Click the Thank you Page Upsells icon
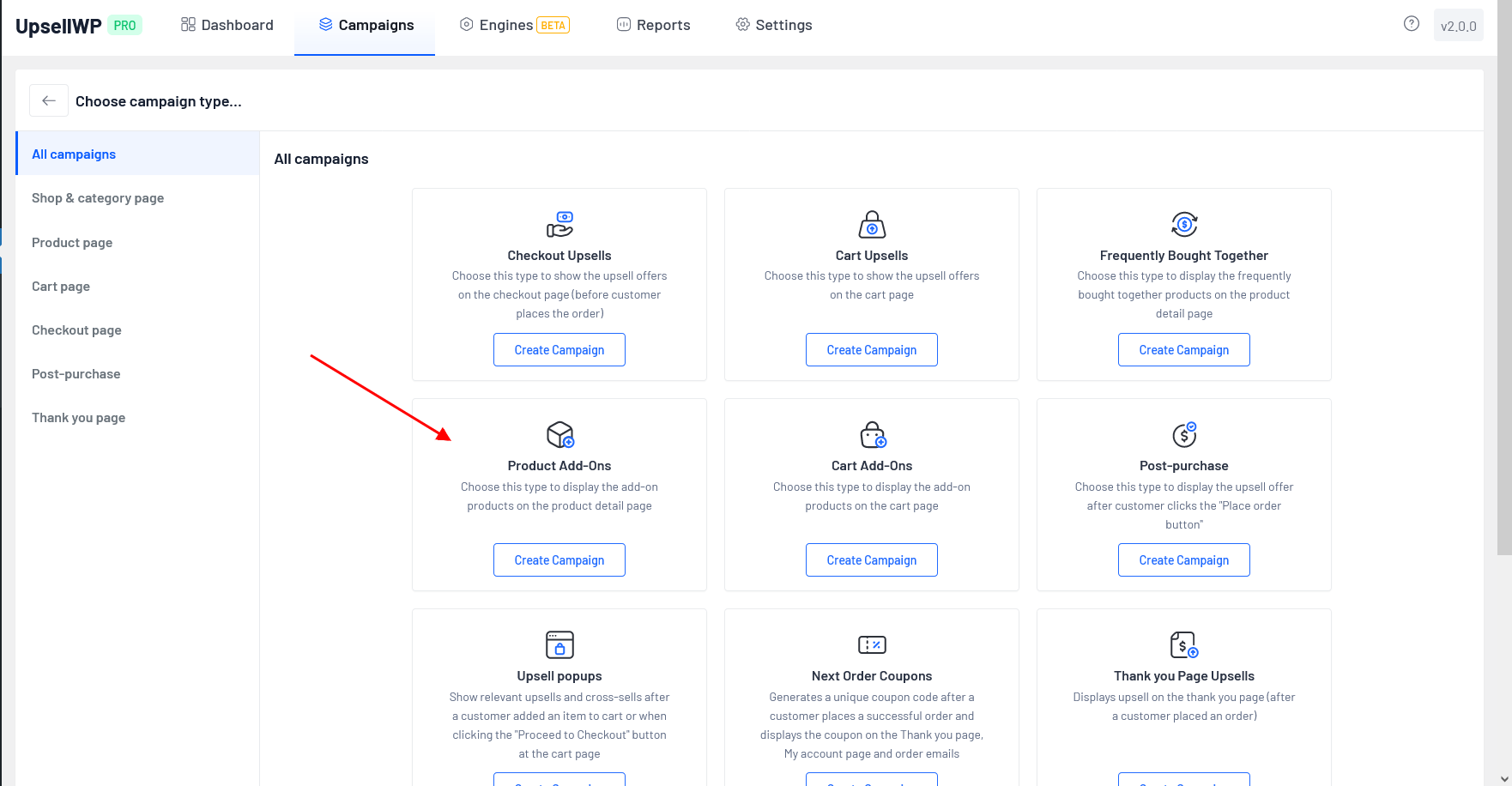 click(x=1184, y=644)
